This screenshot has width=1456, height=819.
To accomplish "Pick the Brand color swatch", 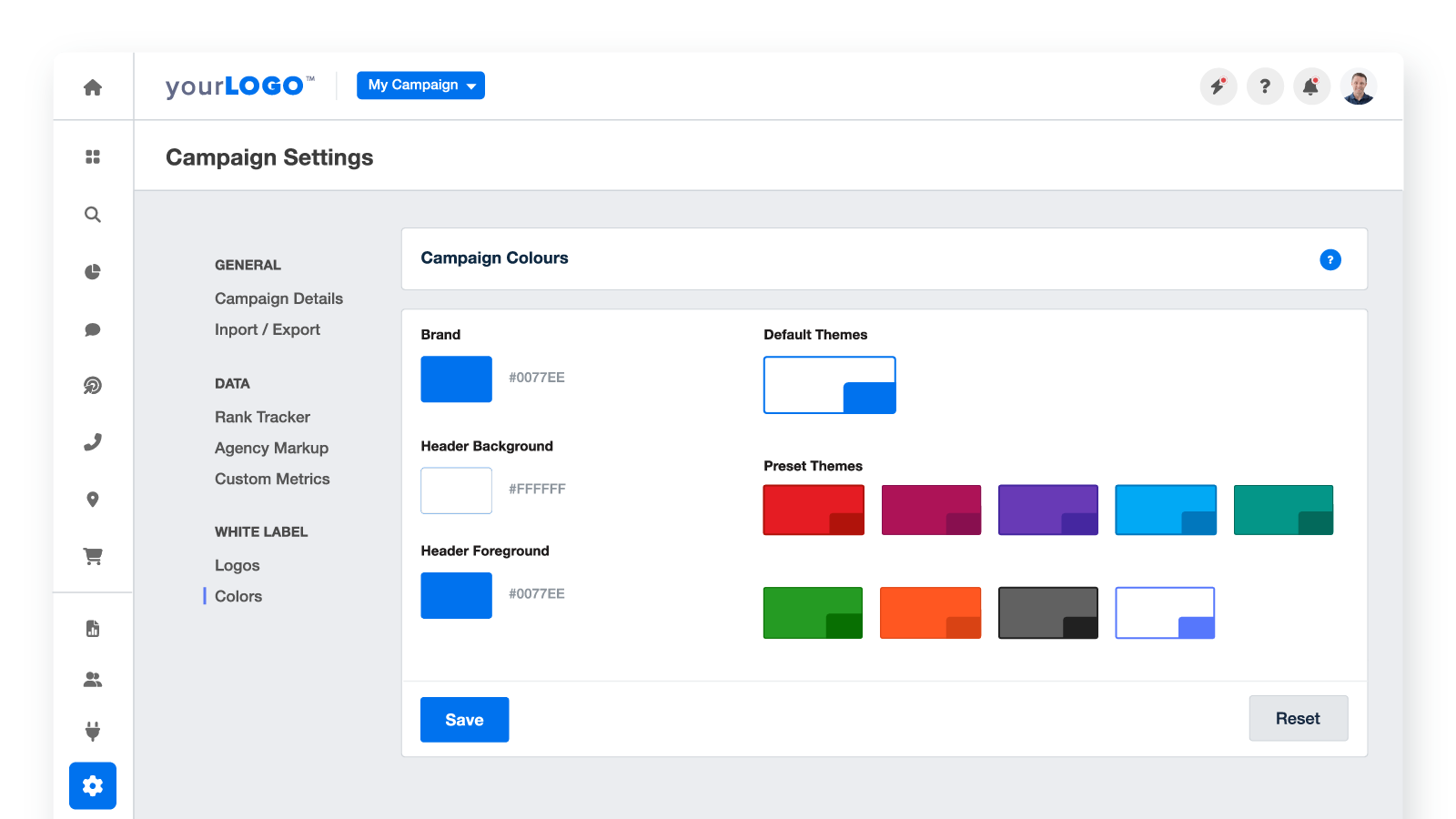I will tap(456, 379).
